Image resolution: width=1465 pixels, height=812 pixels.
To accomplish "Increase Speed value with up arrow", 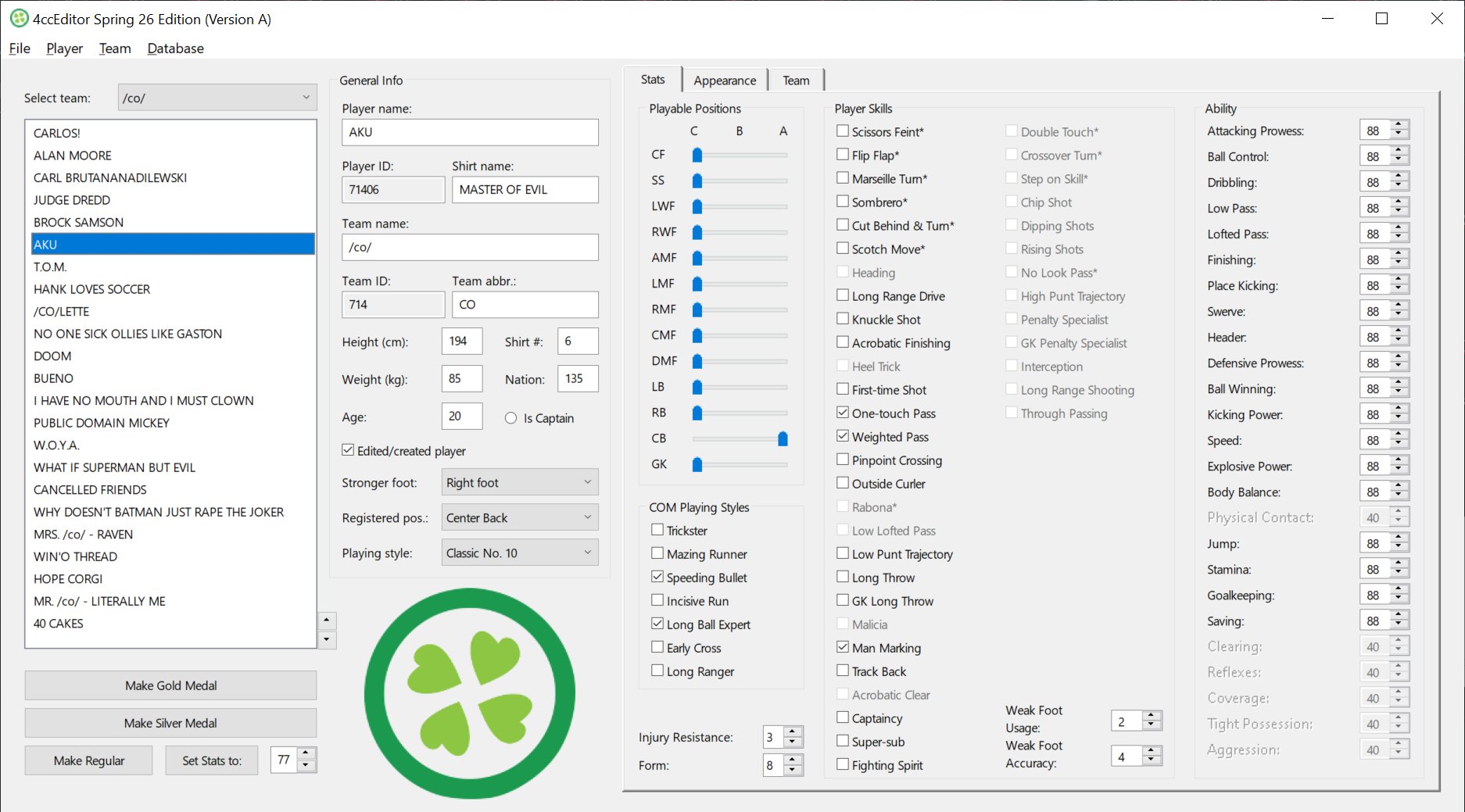I will tap(1400, 435).
